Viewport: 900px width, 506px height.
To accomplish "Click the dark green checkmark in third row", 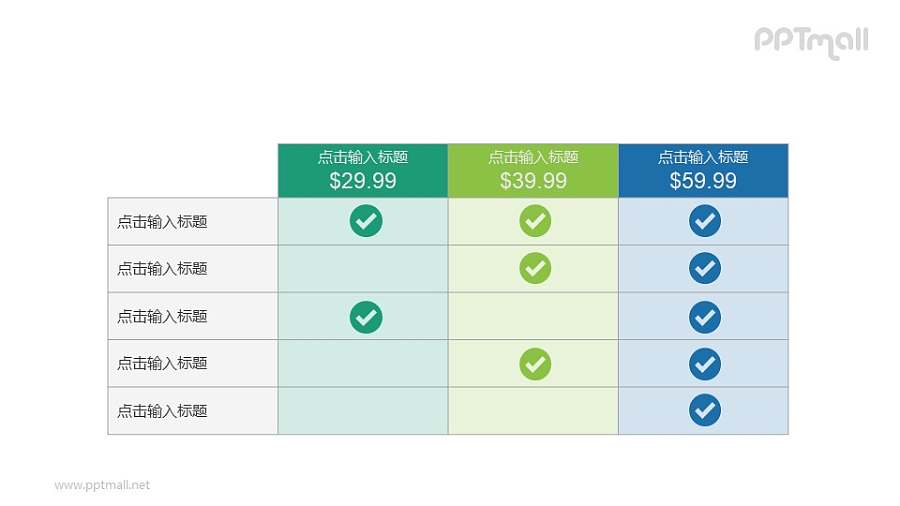I will click(365, 316).
